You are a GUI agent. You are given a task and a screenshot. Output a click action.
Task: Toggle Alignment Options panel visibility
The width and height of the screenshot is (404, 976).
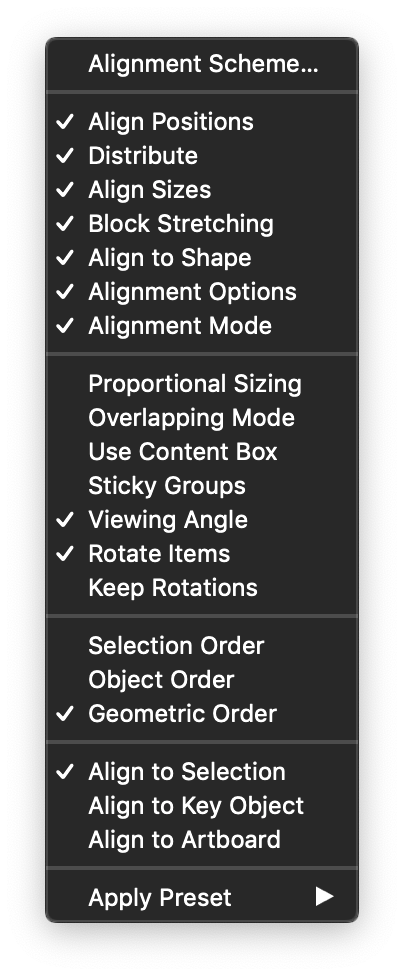[x=202, y=292]
